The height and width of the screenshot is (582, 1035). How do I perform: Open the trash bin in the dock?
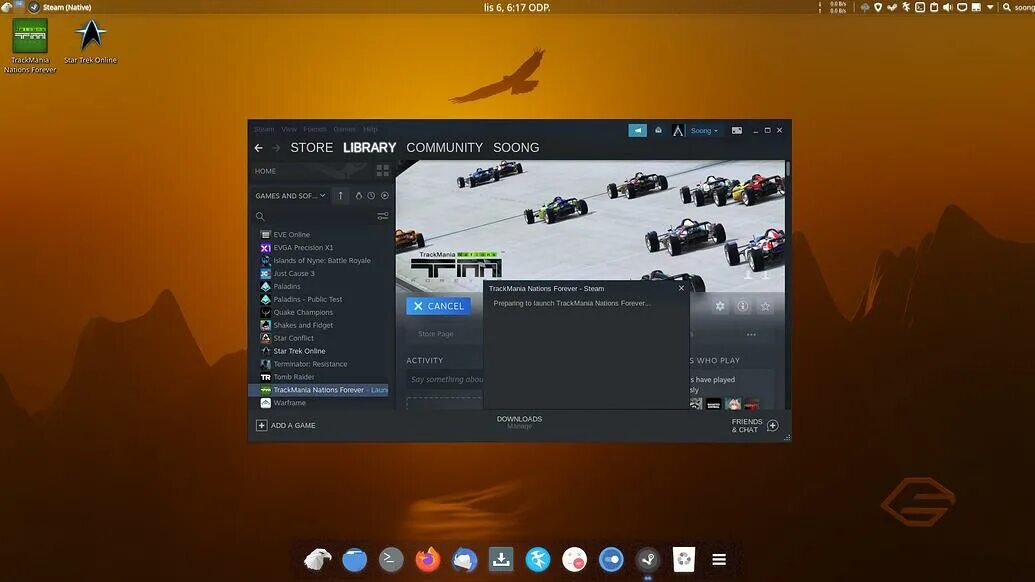(684, 560)
